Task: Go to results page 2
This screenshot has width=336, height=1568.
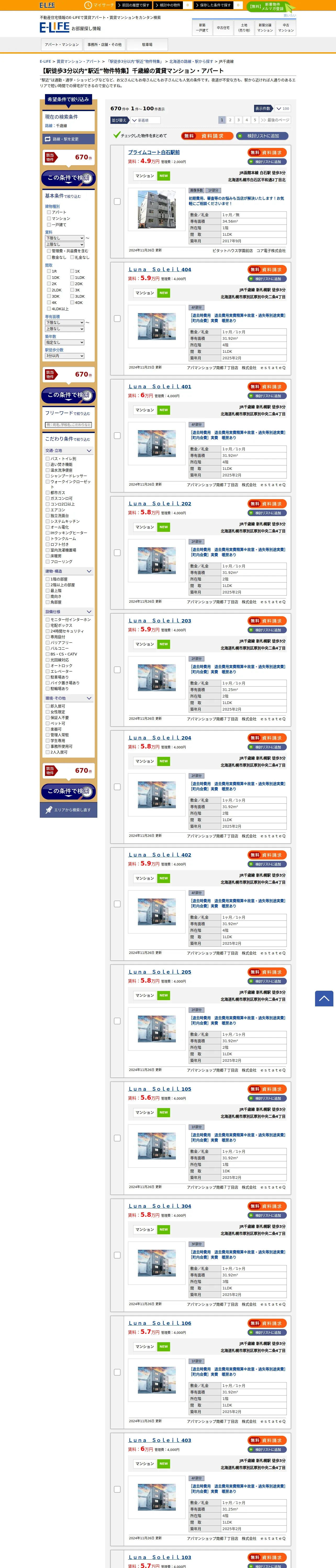Action: pyautogui.click(x=230, y=120)
